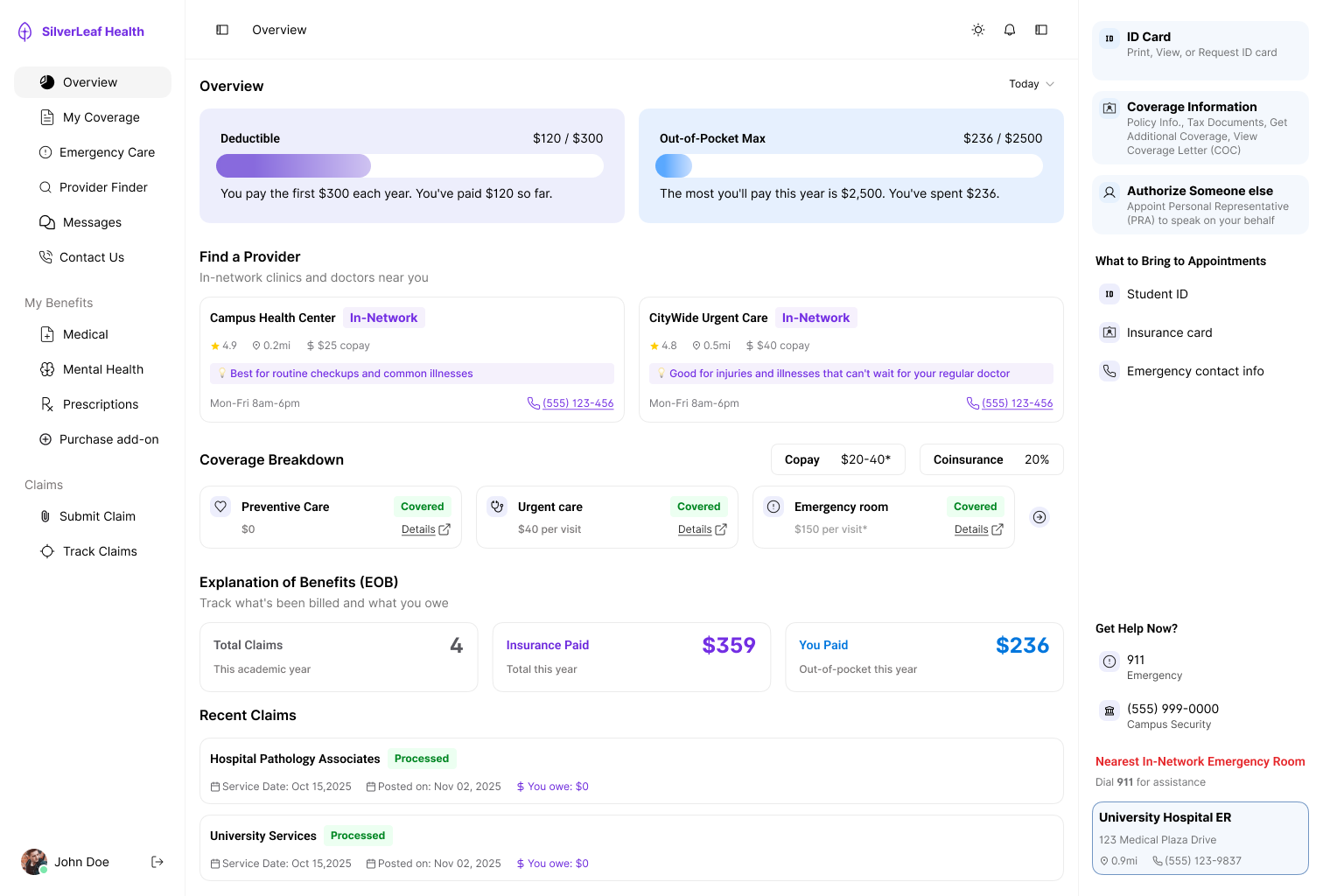
Task: Open the Coverage Information card
Action: (1200, 128)
